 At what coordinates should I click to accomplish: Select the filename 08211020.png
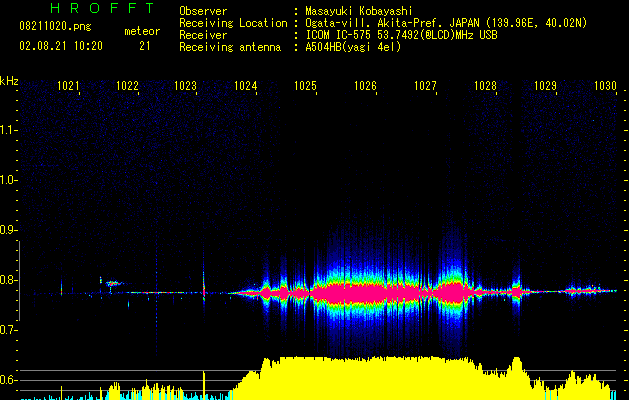point(55,26)
